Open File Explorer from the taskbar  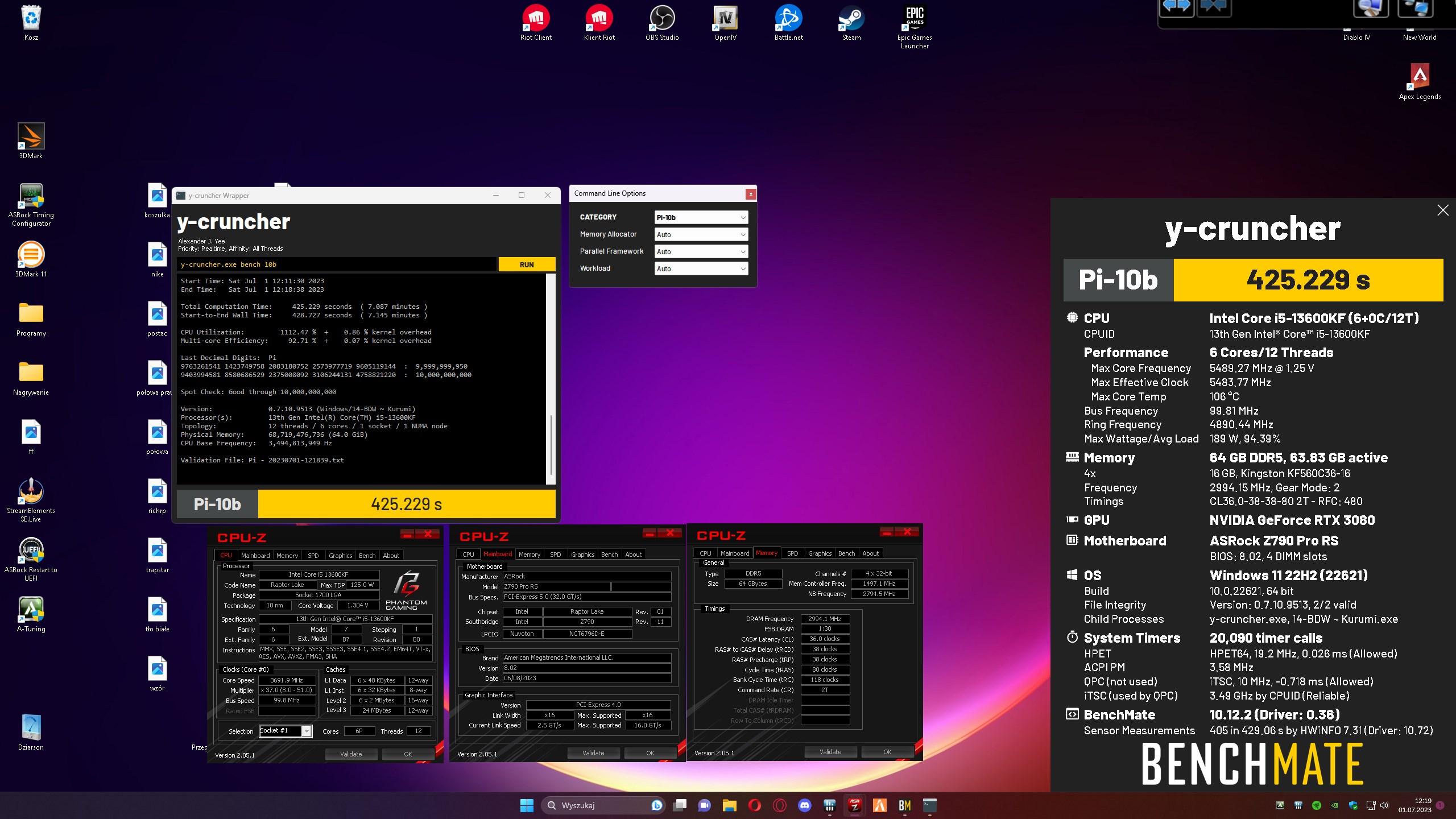729,805
